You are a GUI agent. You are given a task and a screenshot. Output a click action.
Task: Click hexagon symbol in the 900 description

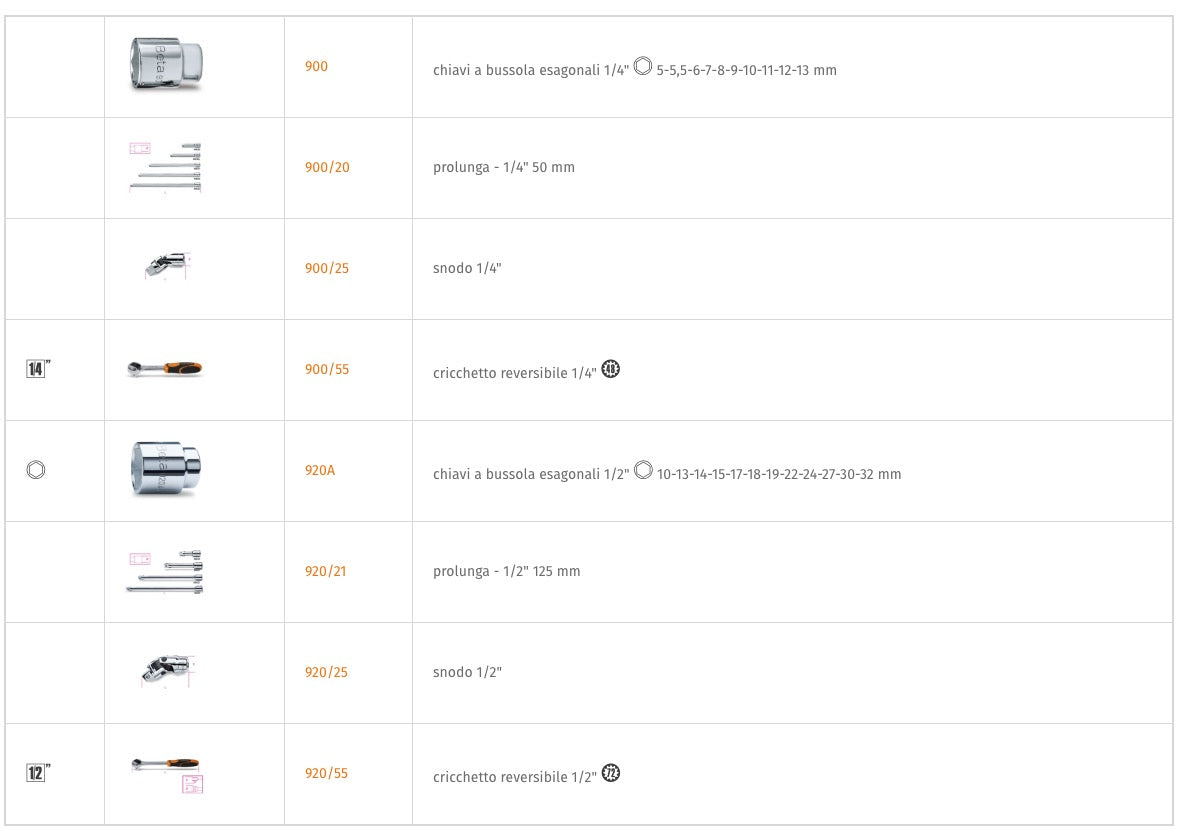[x=642, y=68]
